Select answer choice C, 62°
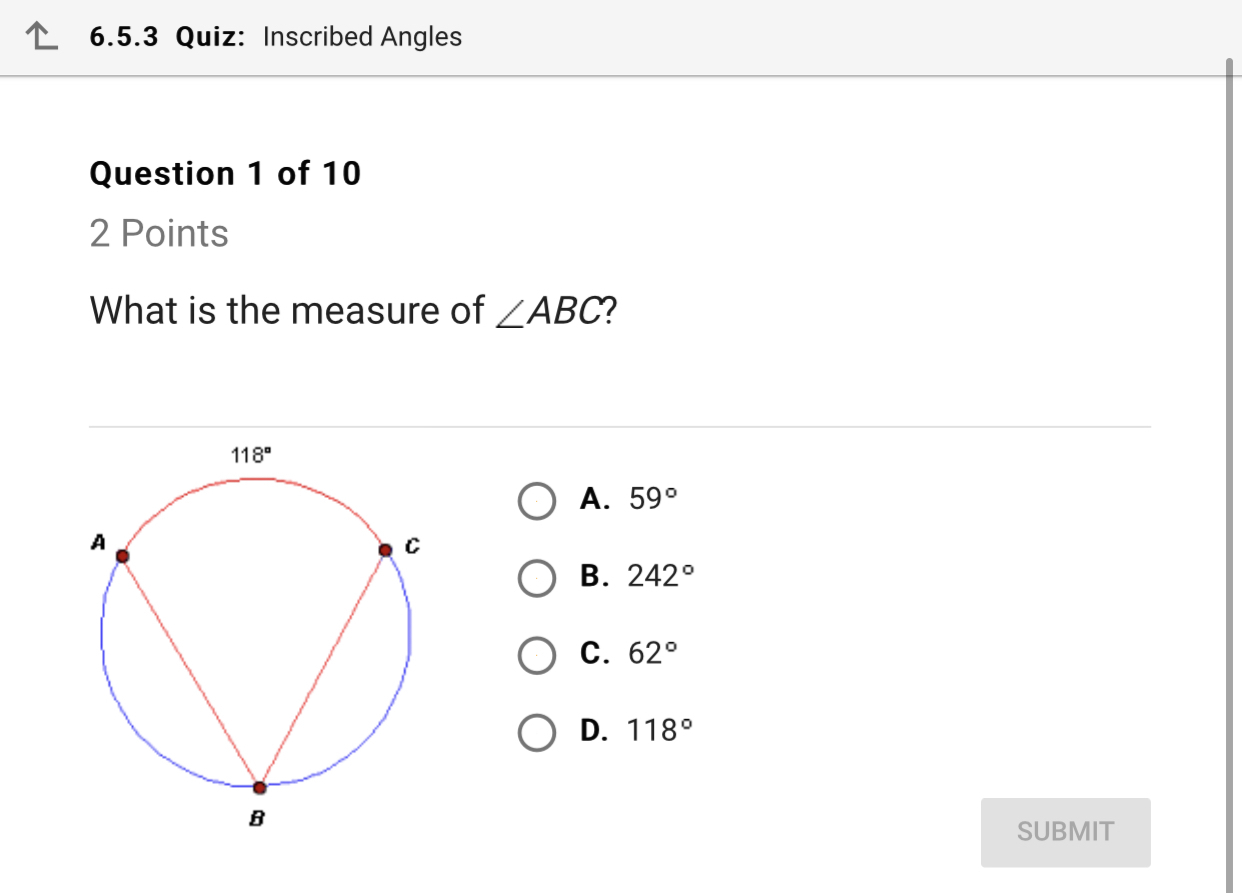 [x=537, y=656]
